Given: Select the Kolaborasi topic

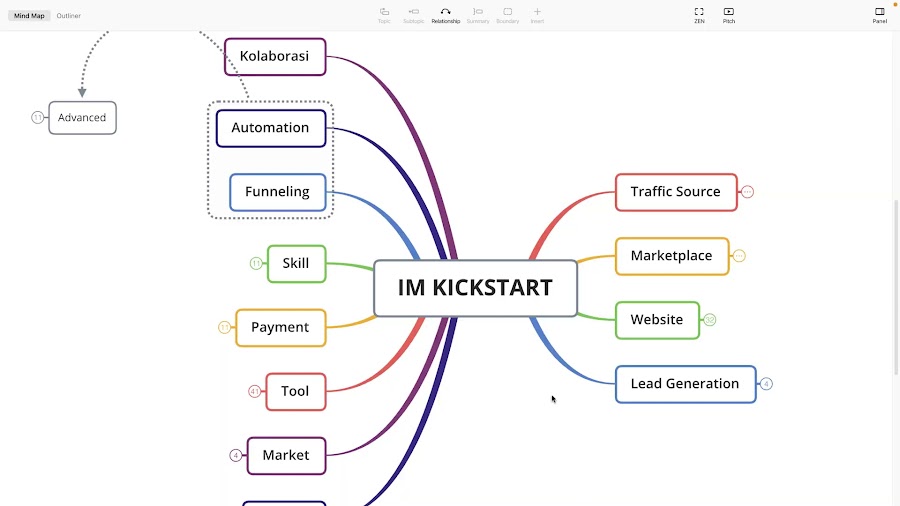Looking at the screenshot, I should [275, 56].
